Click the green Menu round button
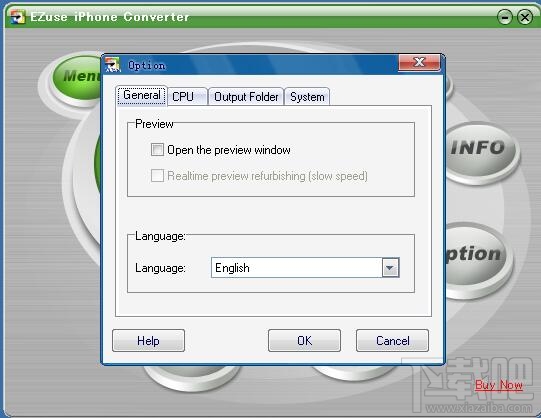Screen dimensions: 541x418 click(x=78, y=78)
